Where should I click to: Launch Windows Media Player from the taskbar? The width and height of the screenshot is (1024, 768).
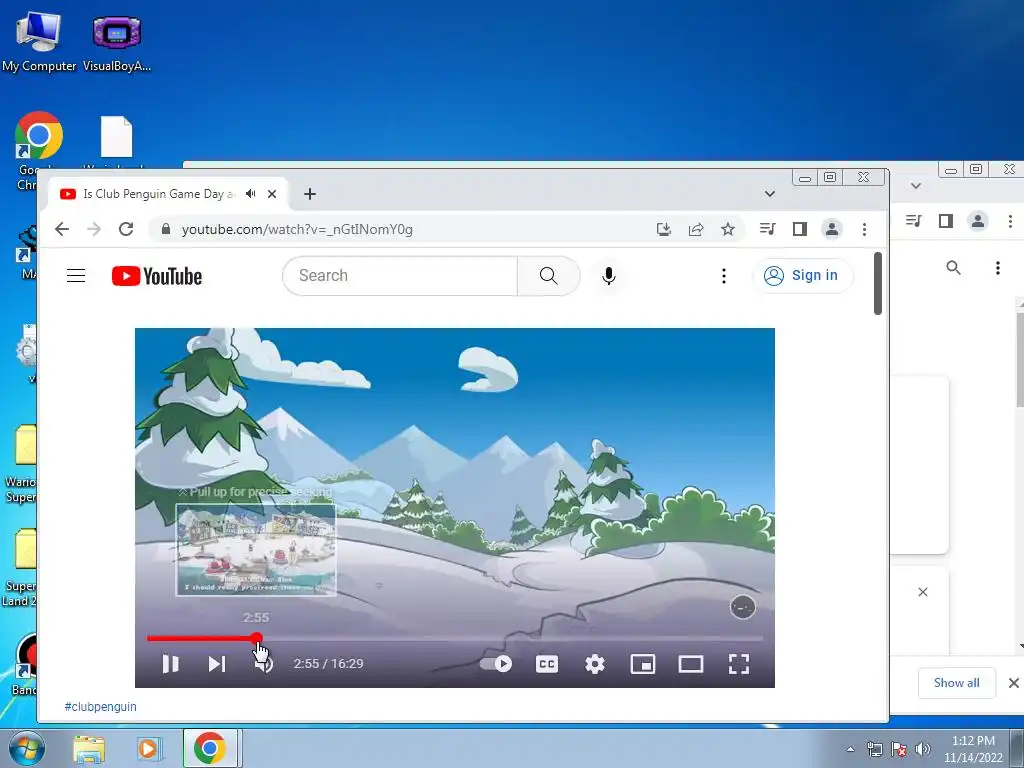coord(148,748)
